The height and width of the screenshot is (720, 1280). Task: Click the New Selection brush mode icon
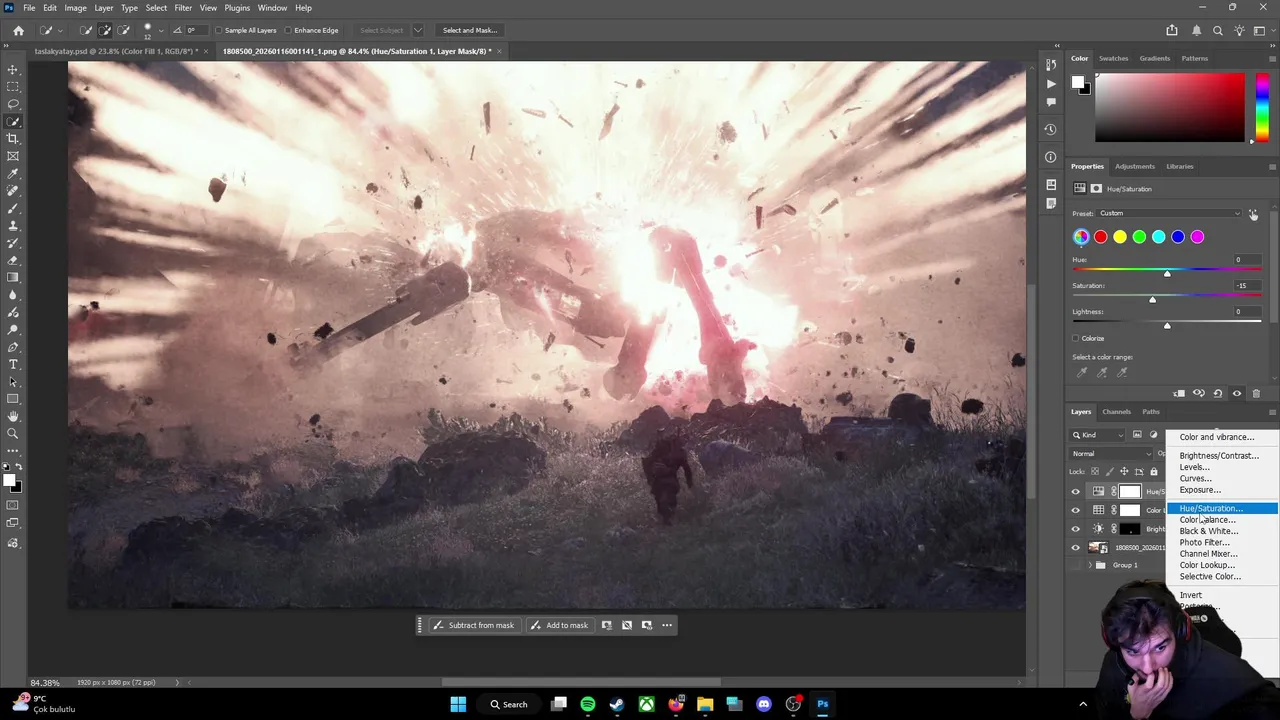pyautogui.click(x=86, y=30)
